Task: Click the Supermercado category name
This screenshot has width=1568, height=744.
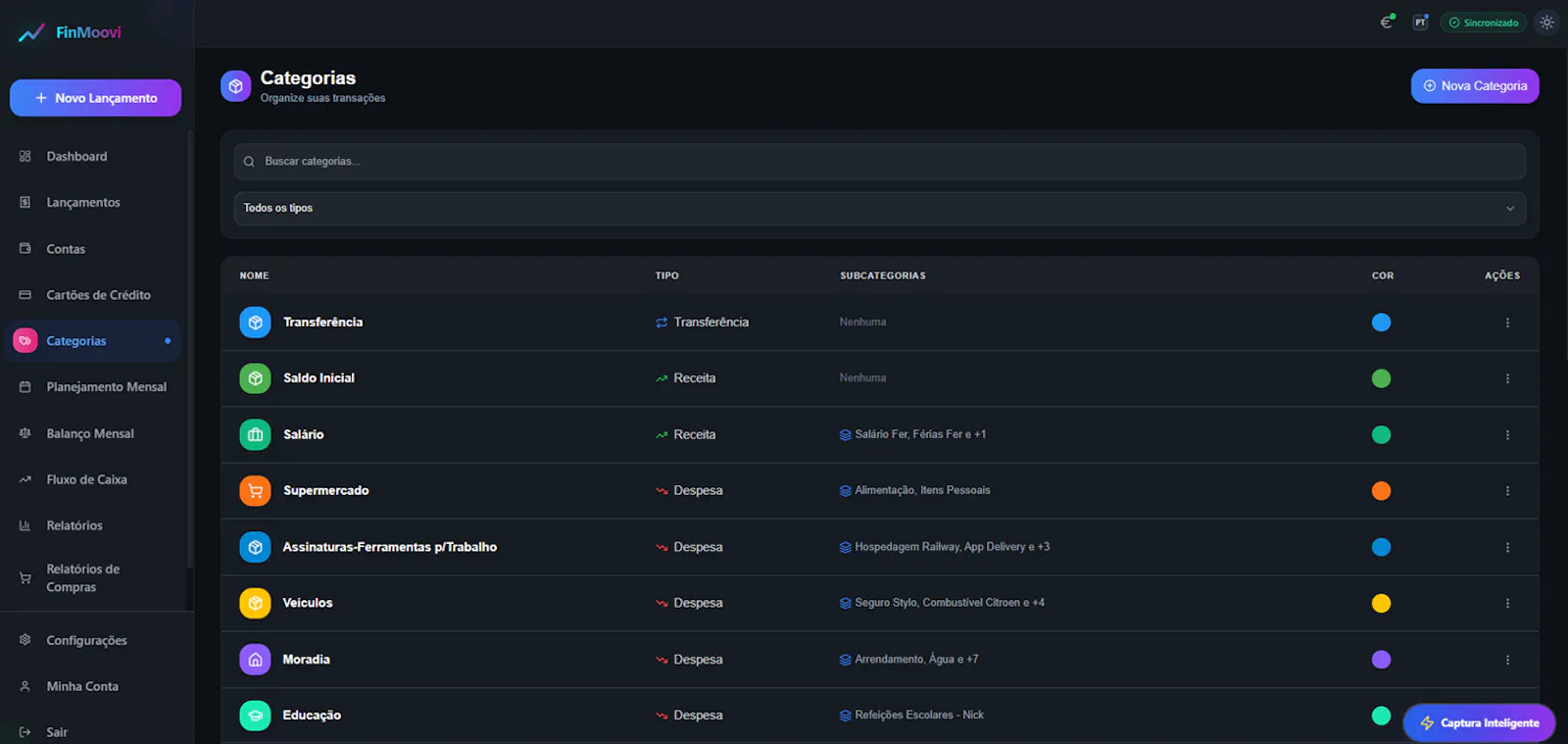Action: 326,491
